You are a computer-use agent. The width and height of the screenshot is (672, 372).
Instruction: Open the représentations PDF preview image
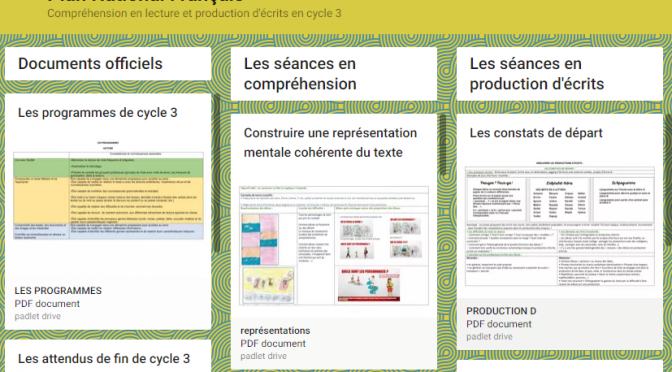334,245
